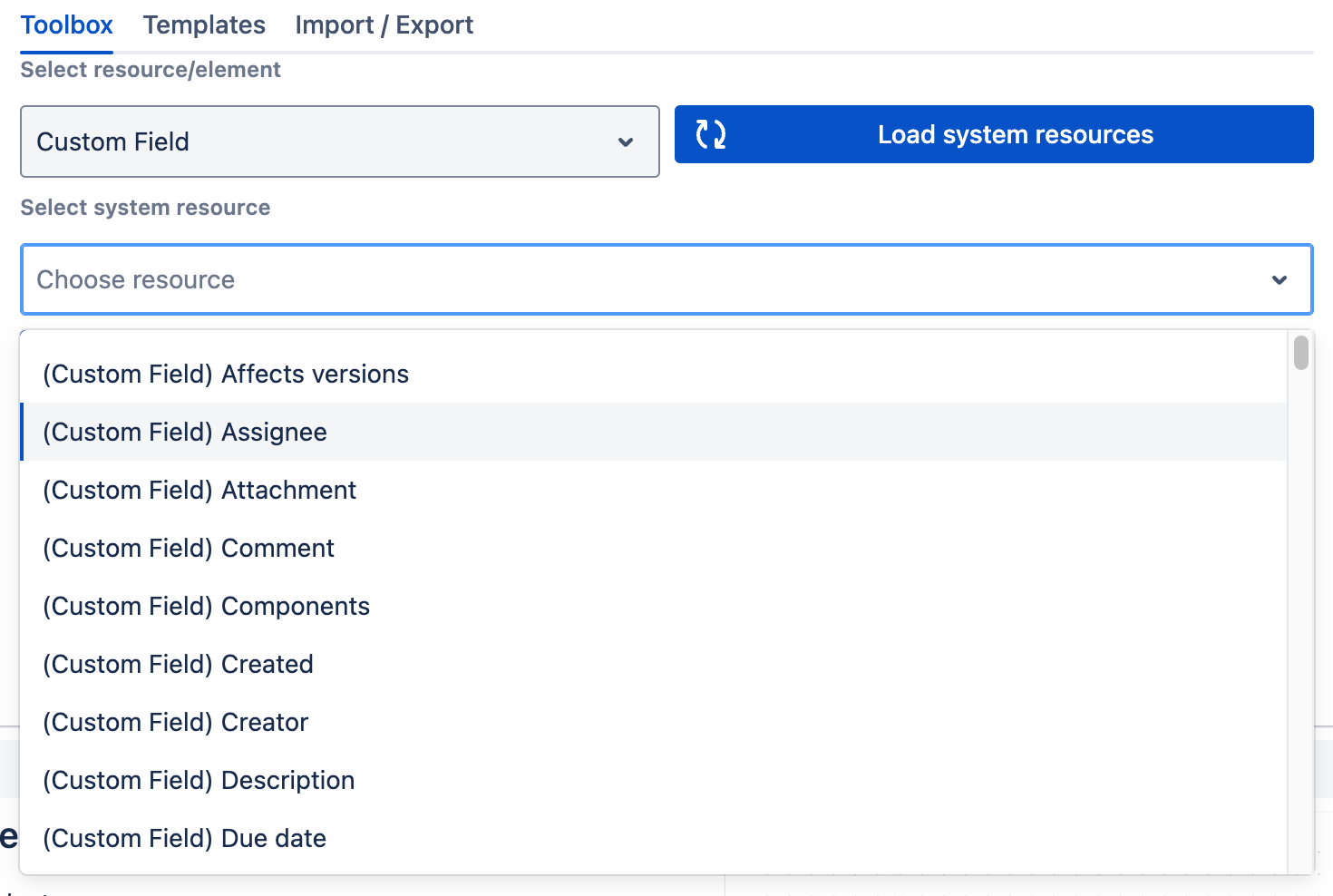Pick the Attachment custom field option
This screenshot has width=1333, height=896.
coord(199,491)
